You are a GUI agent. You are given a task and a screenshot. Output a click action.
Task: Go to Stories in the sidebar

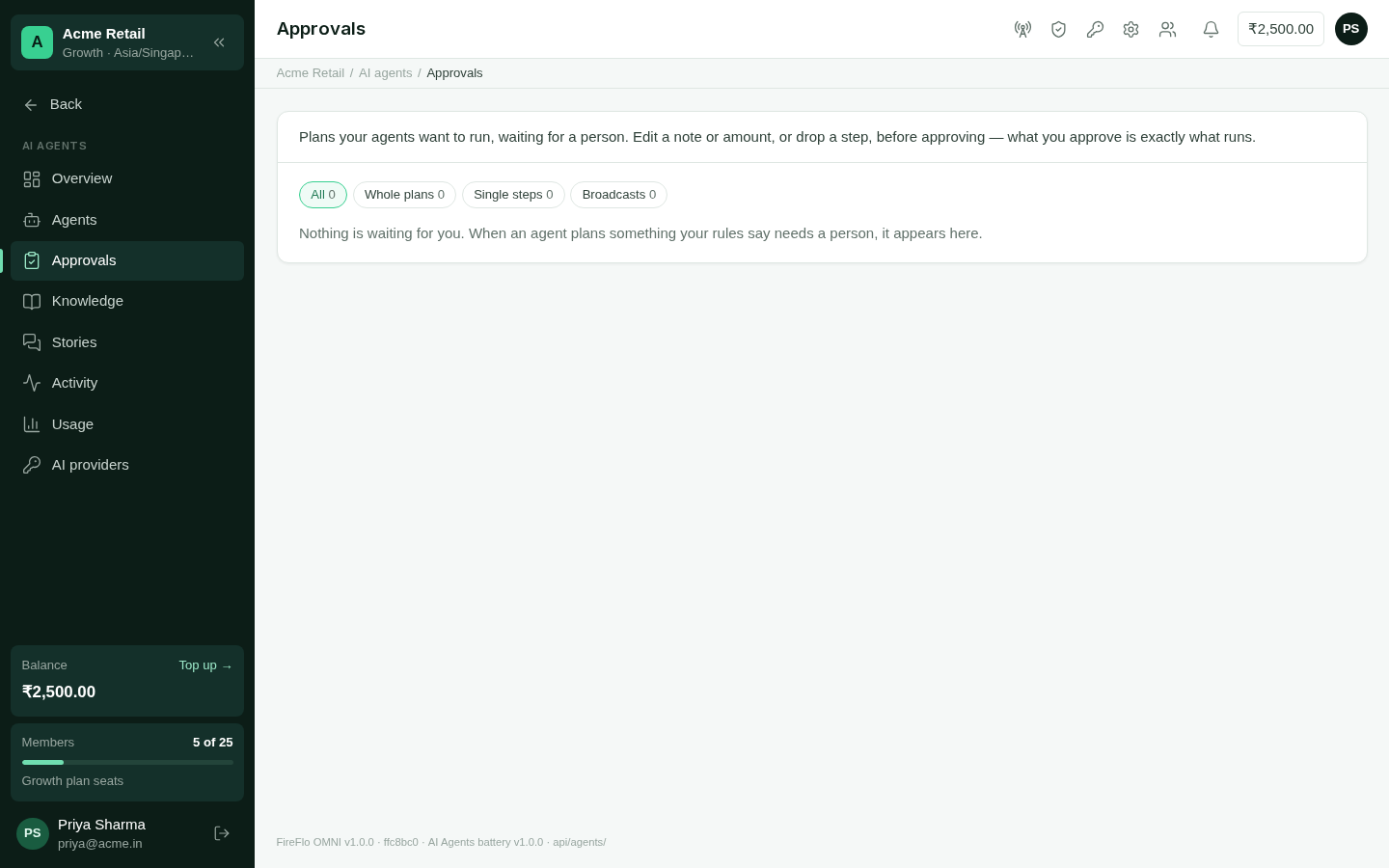pyautogui.click(x=127, y=342)
